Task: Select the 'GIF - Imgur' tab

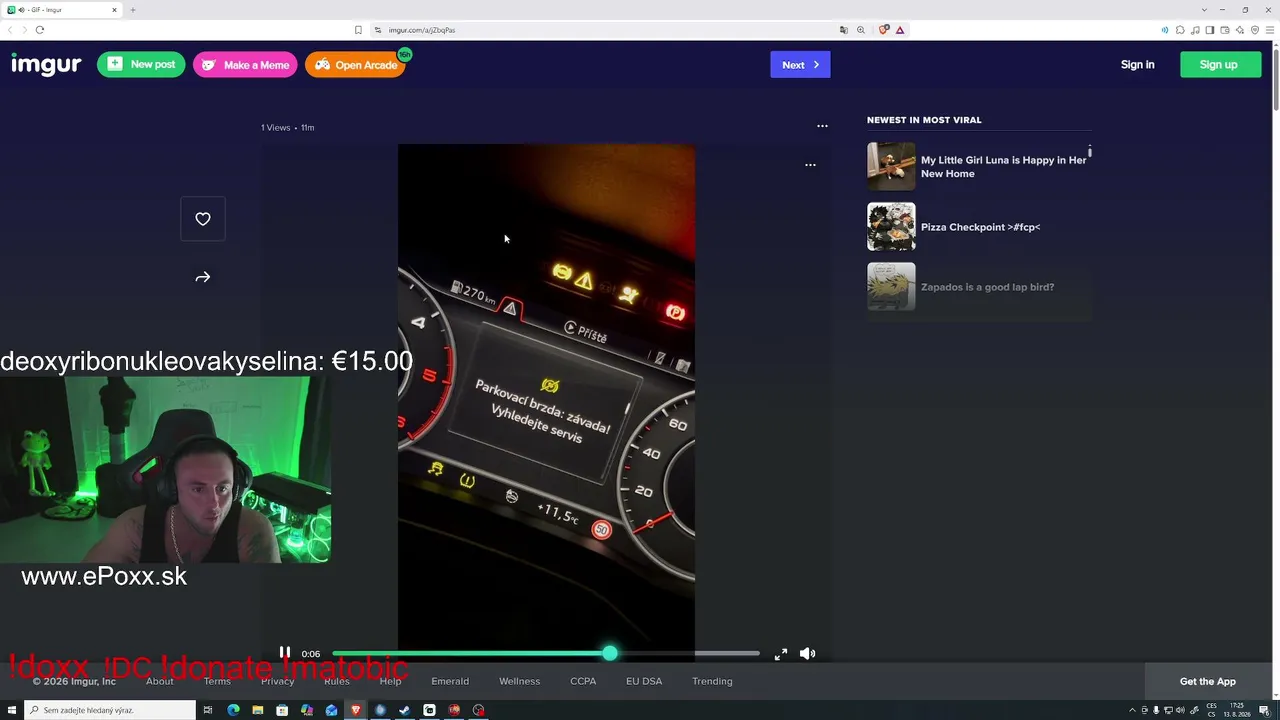Action: pos(63,10)
